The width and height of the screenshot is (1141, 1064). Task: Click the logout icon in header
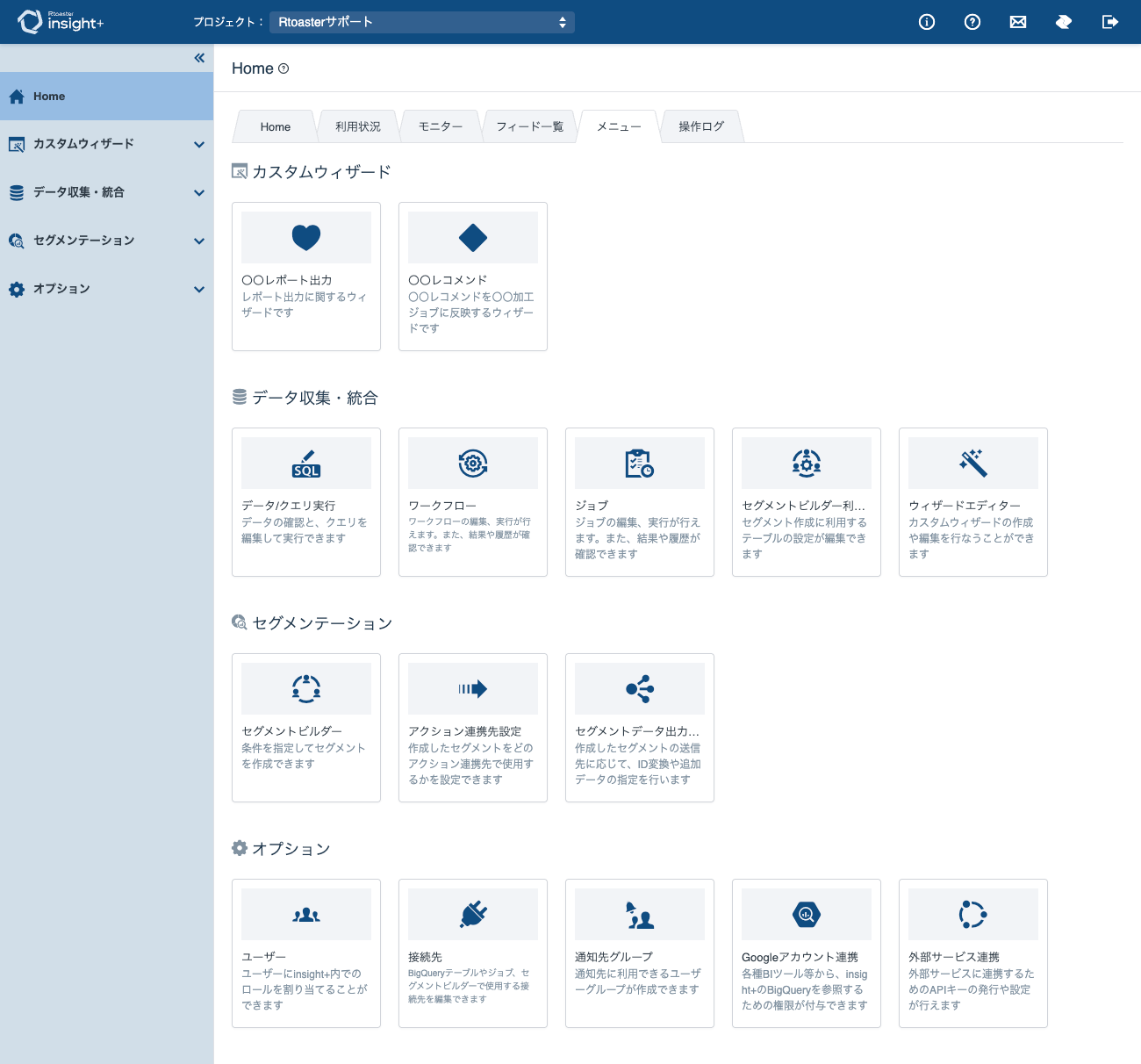(x=1110, y=22)
